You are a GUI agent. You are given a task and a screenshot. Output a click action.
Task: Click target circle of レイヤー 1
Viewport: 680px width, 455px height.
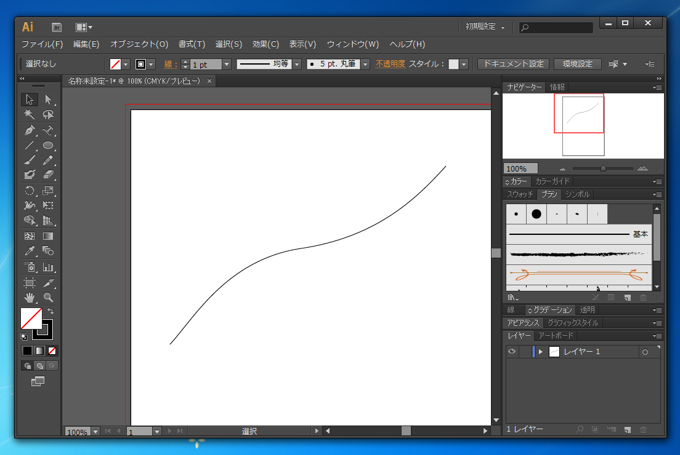tap(645, 352)
